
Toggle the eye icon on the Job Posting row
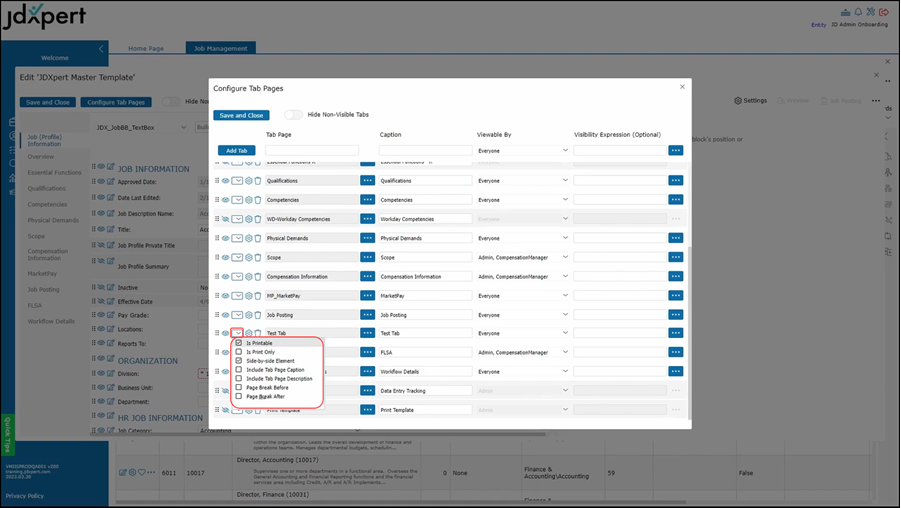(226, 315)
